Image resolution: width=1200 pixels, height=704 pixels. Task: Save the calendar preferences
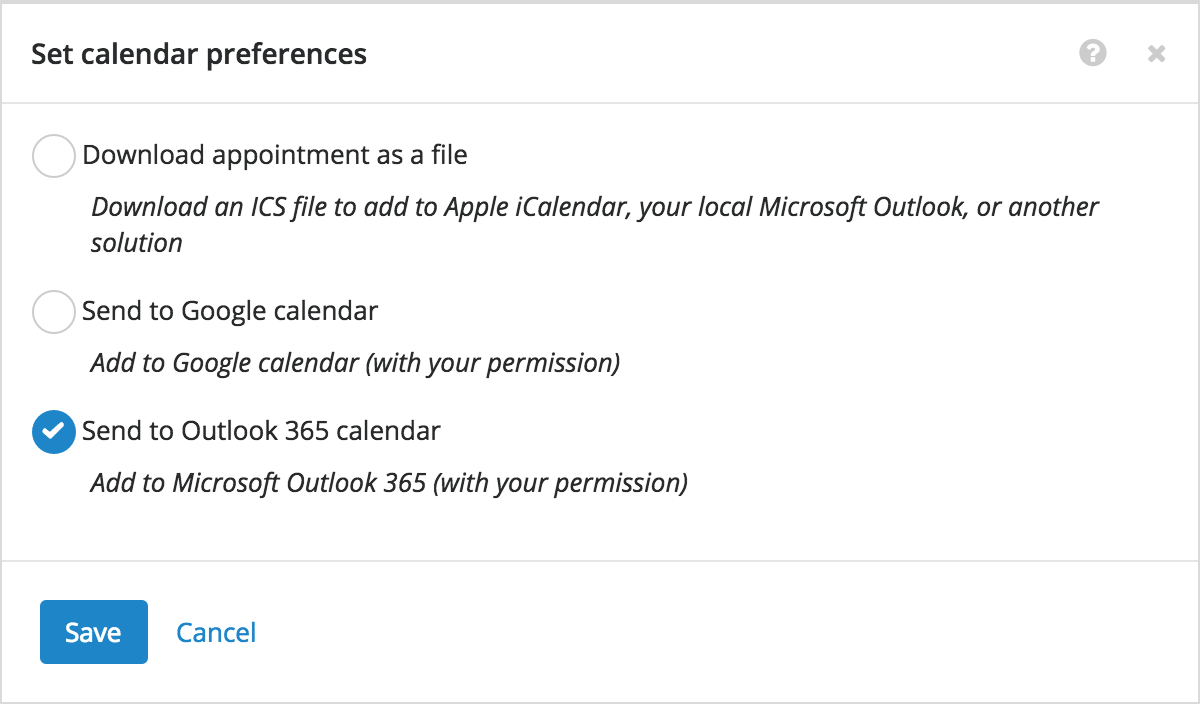pos(94,632)
